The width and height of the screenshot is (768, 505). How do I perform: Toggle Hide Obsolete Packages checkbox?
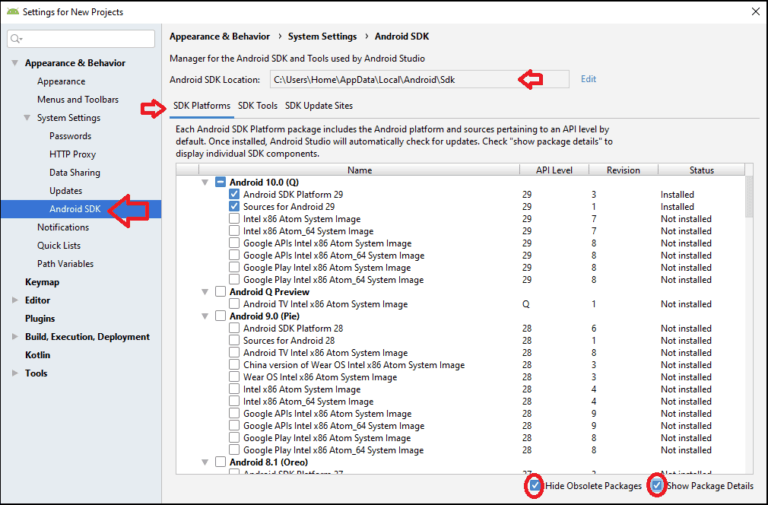(535, 485)
